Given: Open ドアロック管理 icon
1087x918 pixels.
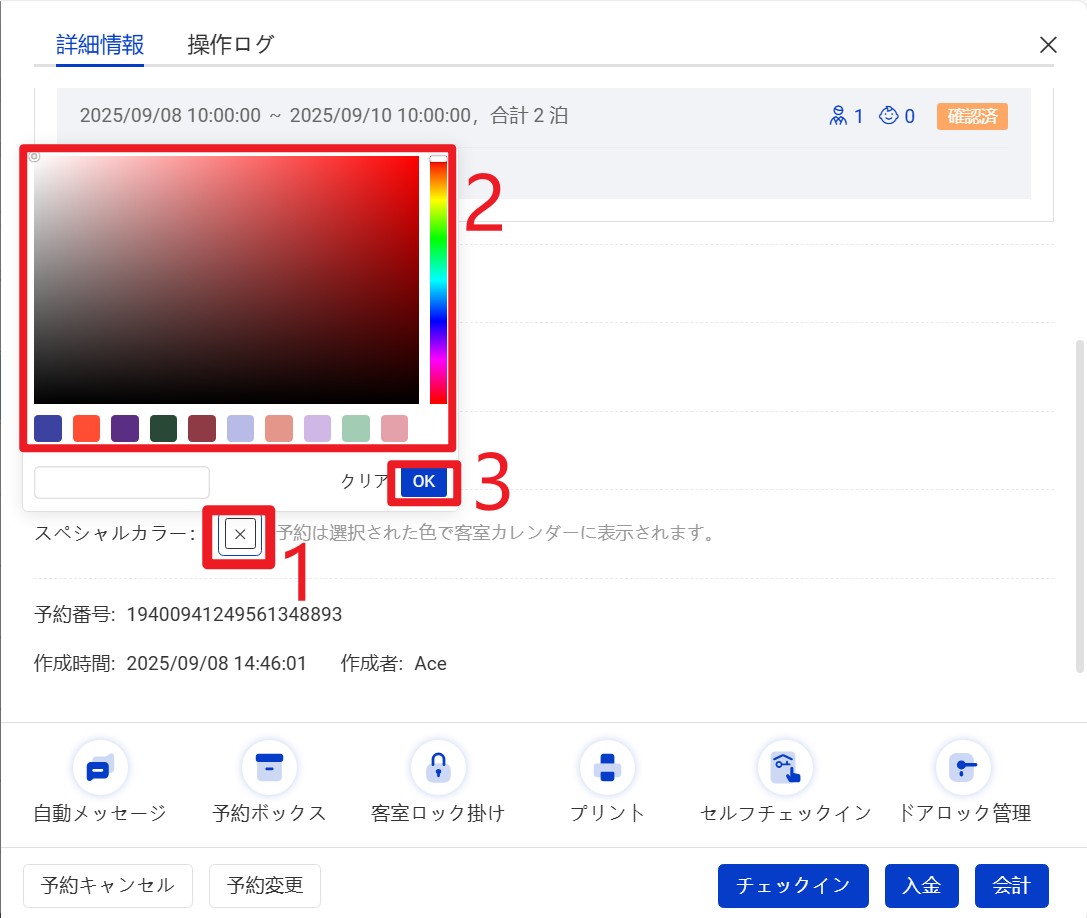Looking at the screenshot, I should point(963,768).
